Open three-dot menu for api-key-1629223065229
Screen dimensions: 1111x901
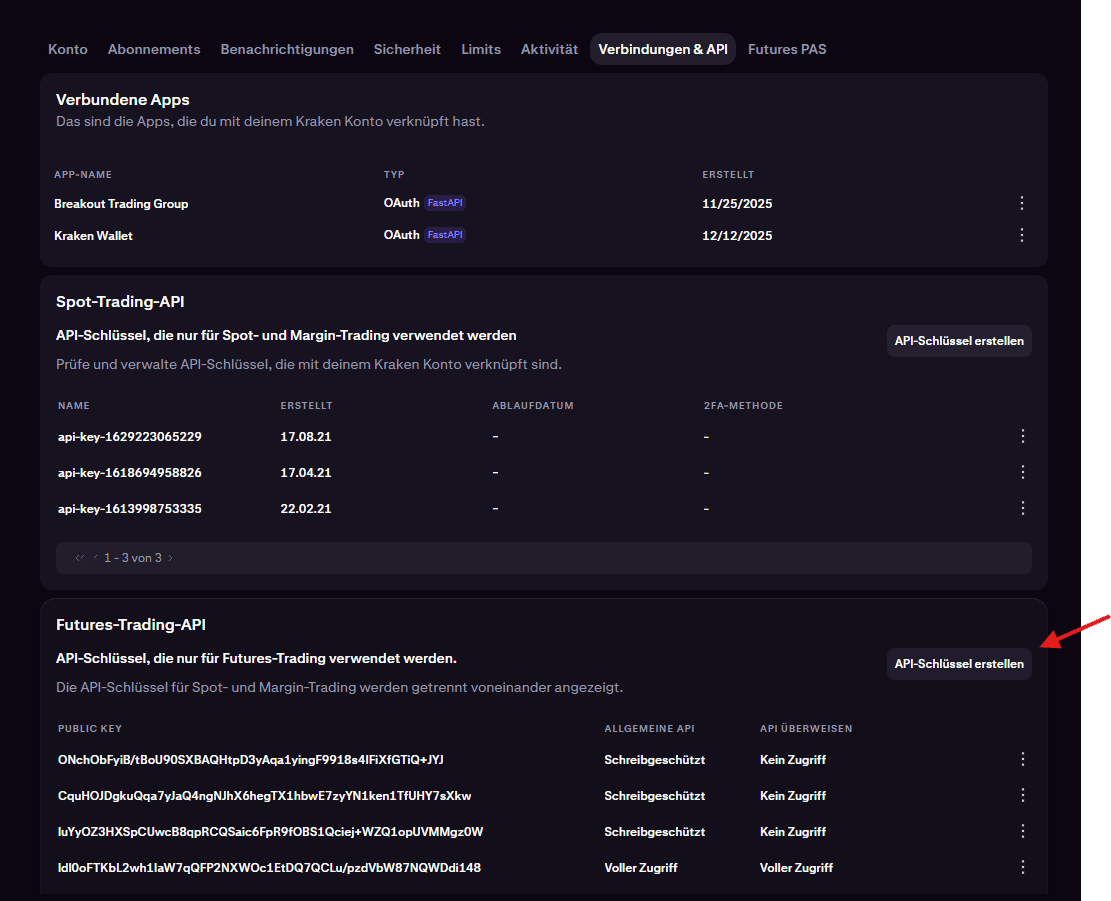(x=1022, y=436)
